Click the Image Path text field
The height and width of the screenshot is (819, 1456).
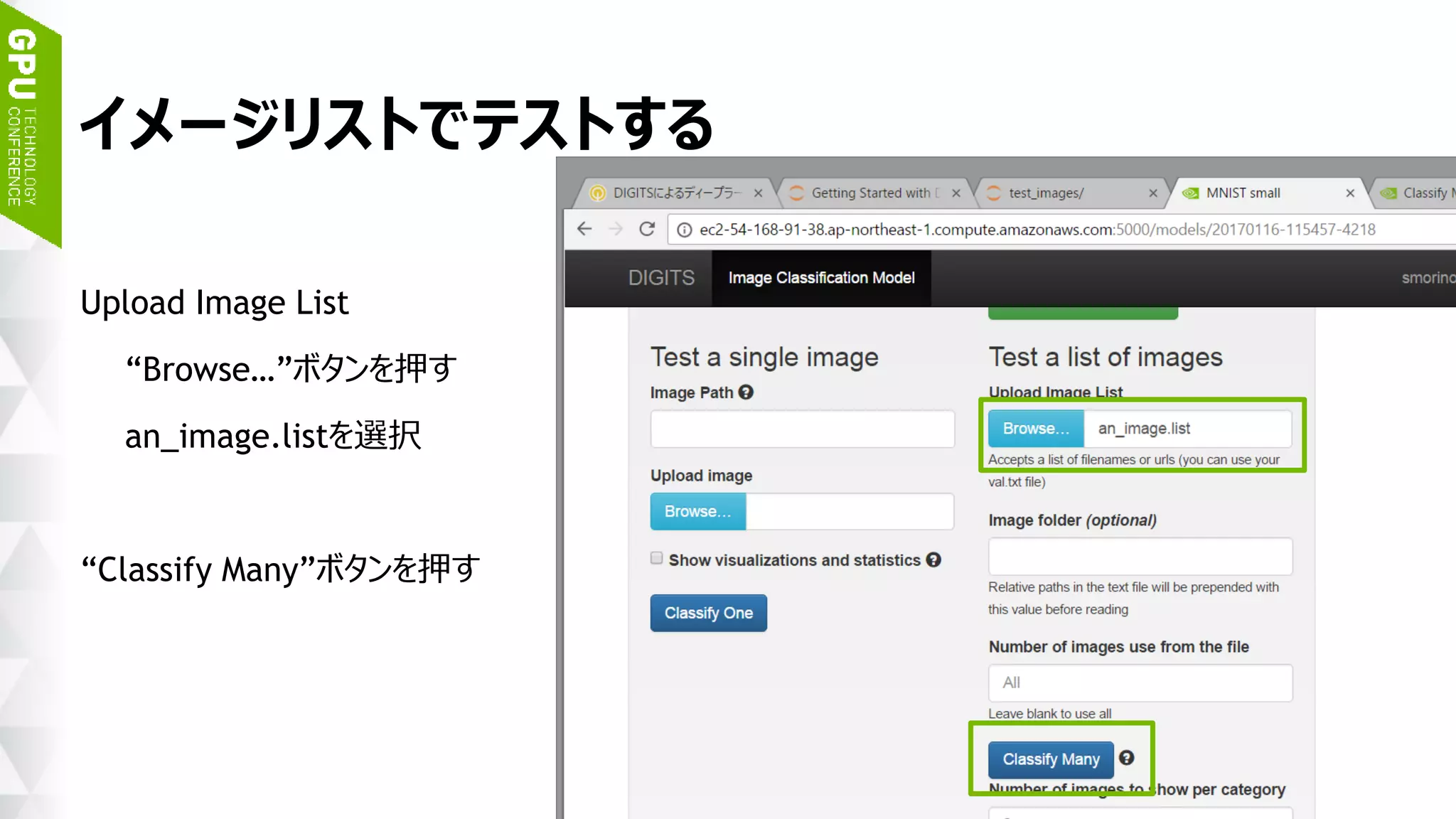pyautogui.click(x=802, y=429)
